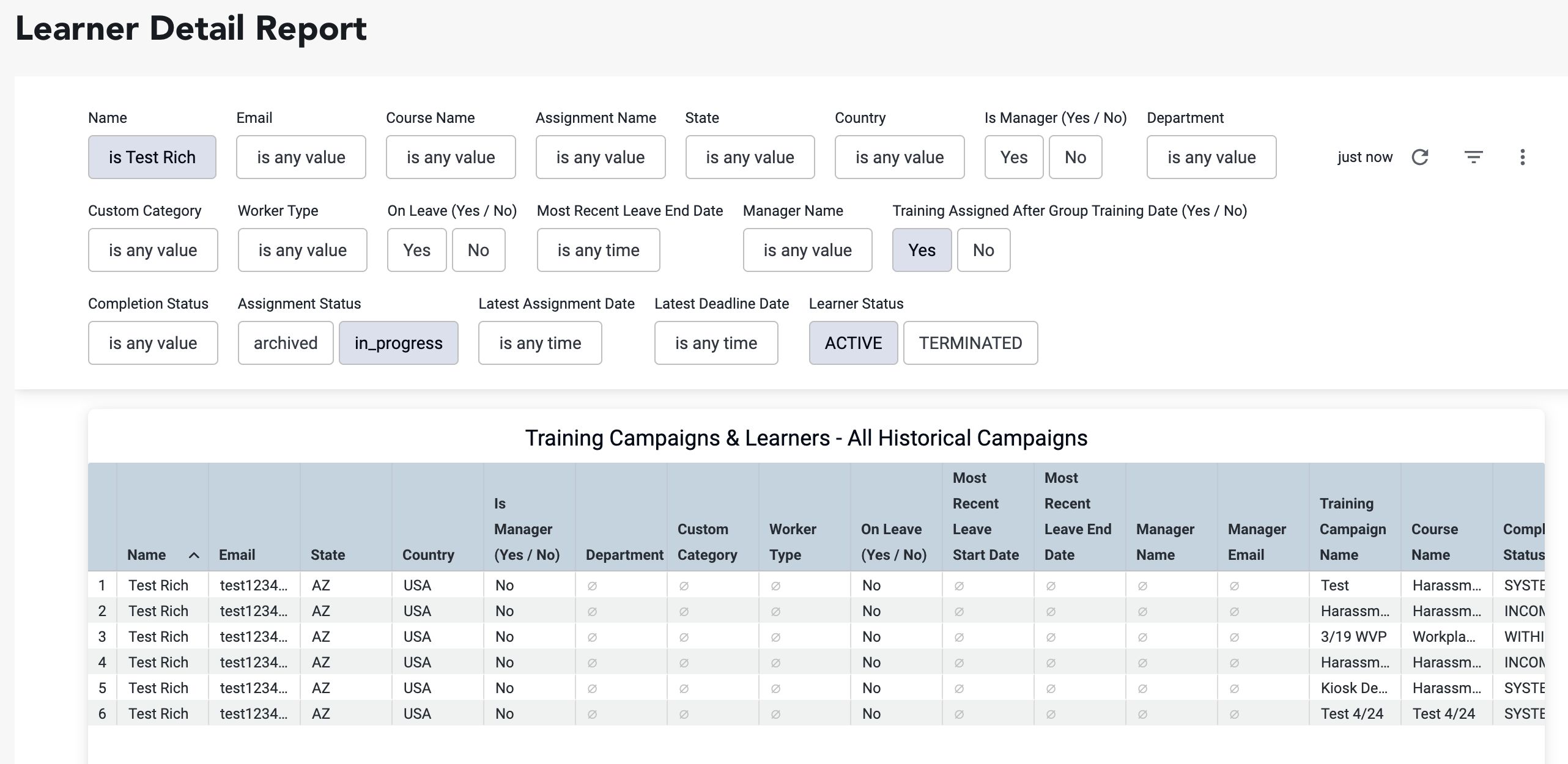Screen dimensions: 1568x764
Task: Click the Email filter input field
Action: (301, 157)
